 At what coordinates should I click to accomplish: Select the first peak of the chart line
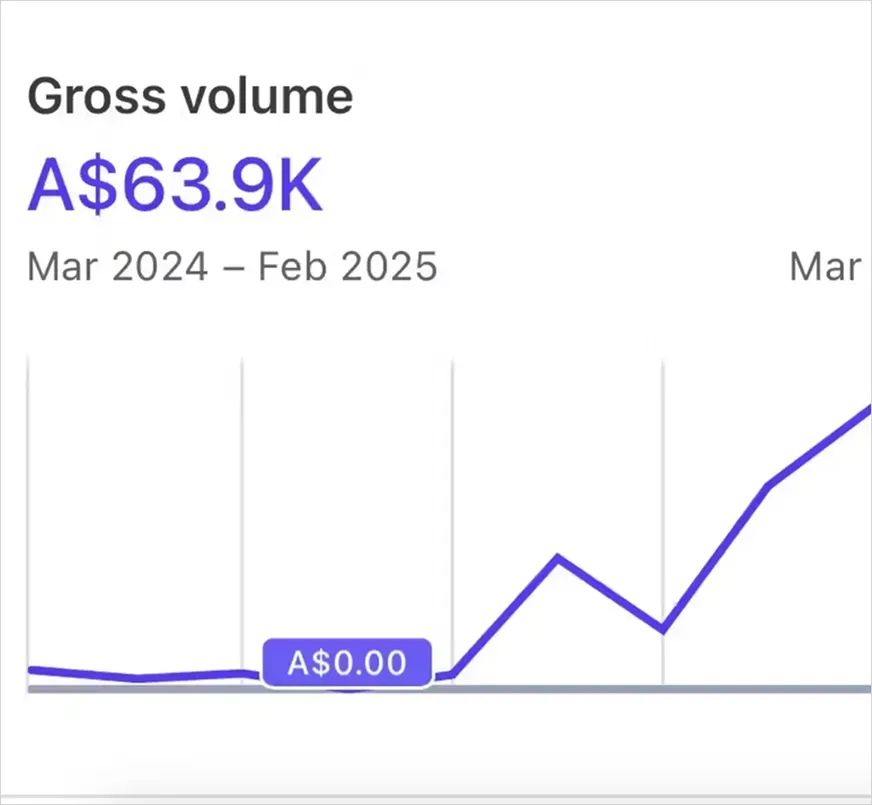(558, 557)
